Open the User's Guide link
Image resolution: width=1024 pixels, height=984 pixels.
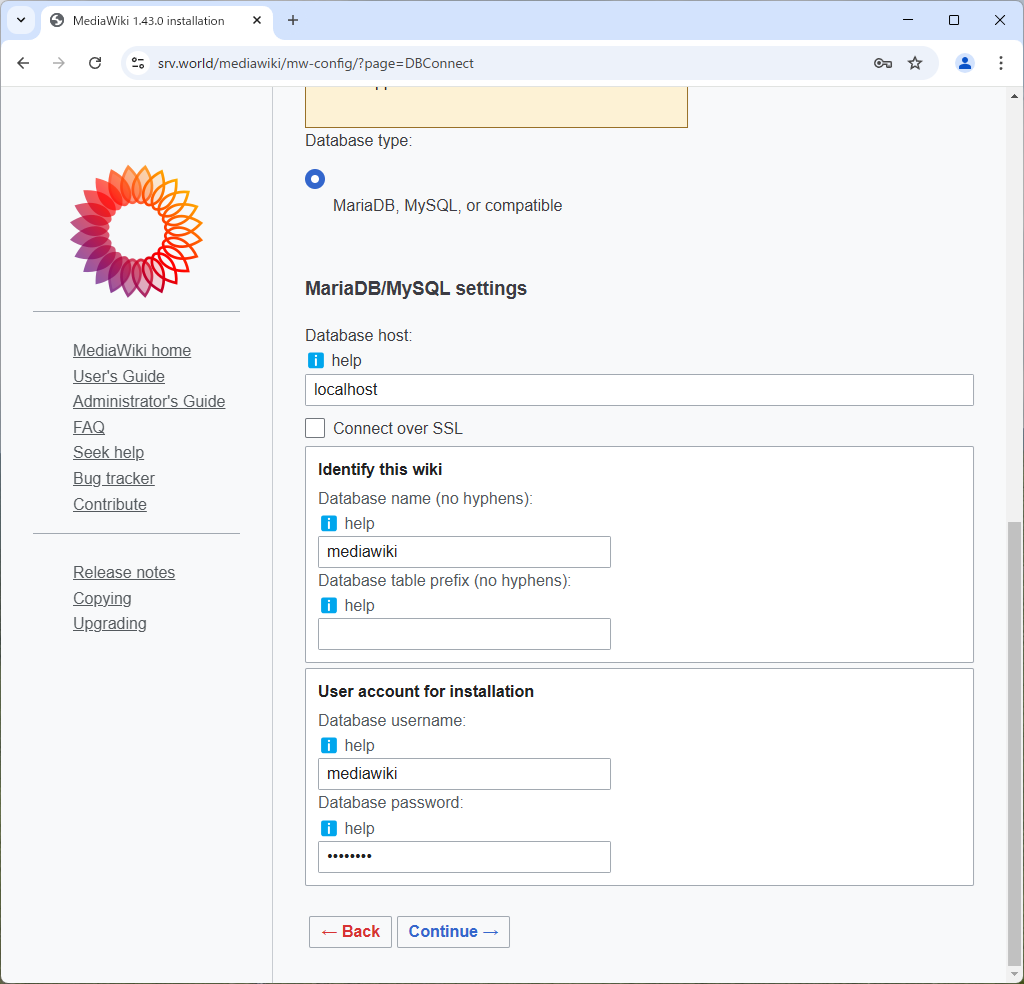click(x=119, y=376)
